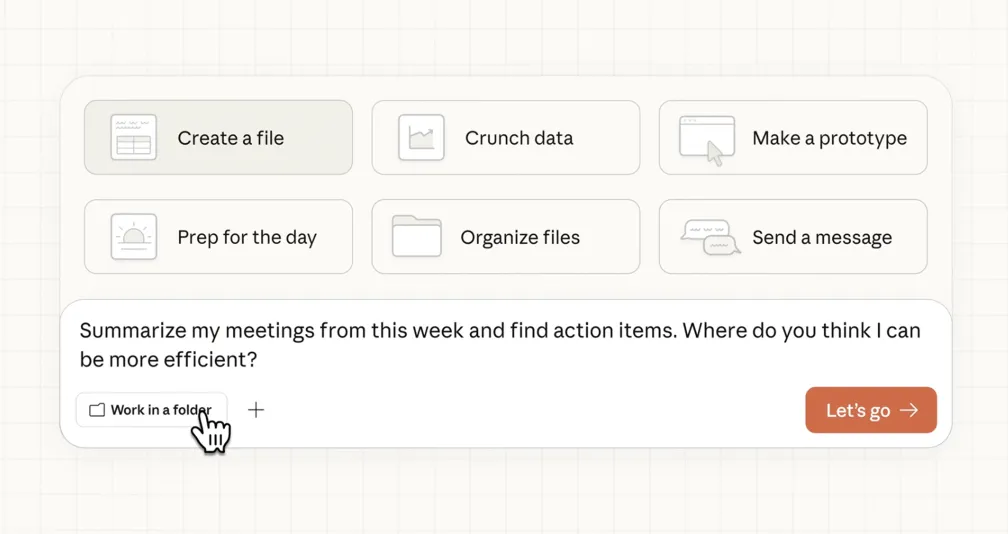Screen dimensions: 1008x534
Task: Pick the "Make a prototype" label
Action: pos(829,138)
